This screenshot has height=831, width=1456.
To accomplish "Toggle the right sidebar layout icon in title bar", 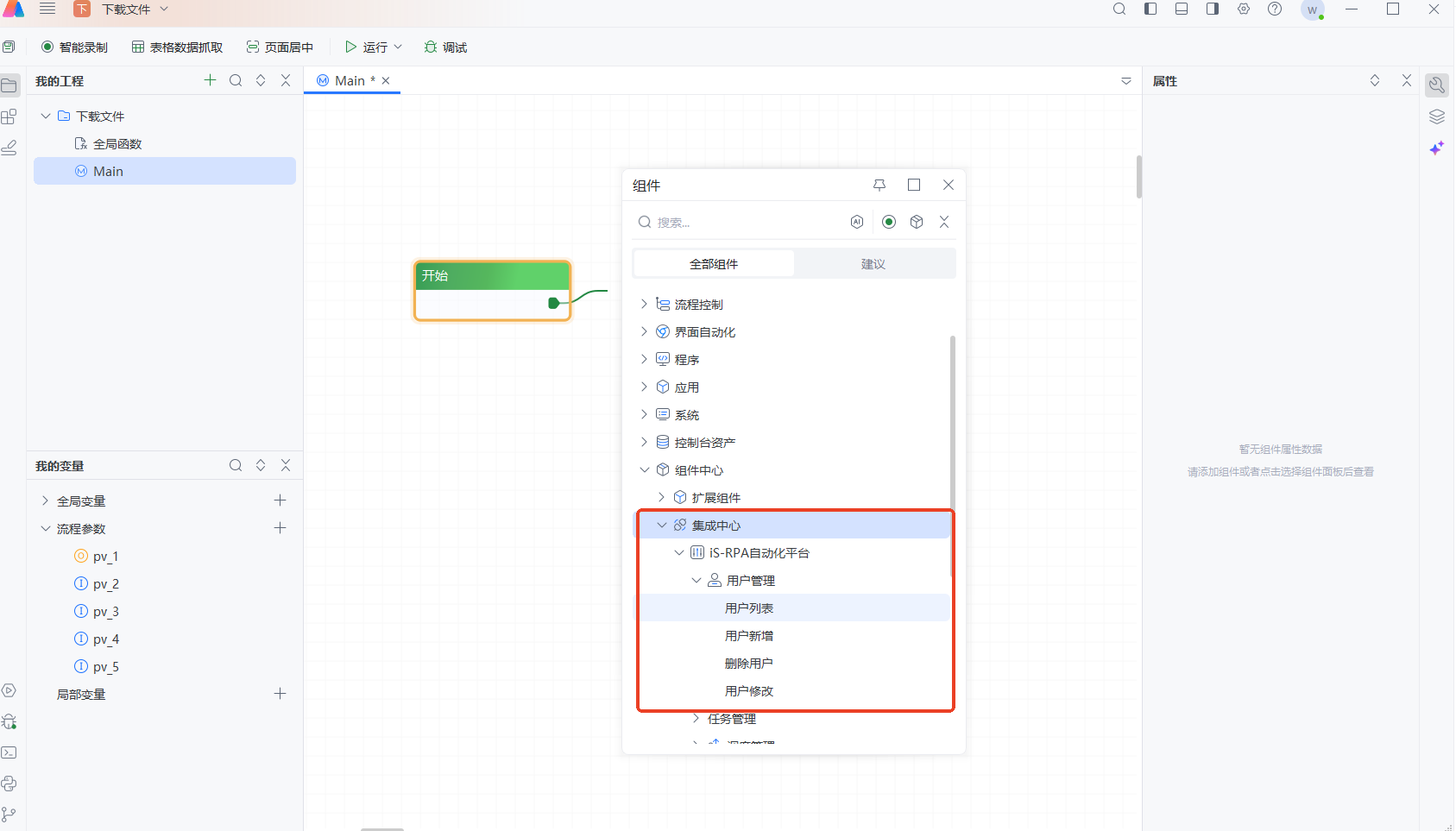I will click(1213, 9).
